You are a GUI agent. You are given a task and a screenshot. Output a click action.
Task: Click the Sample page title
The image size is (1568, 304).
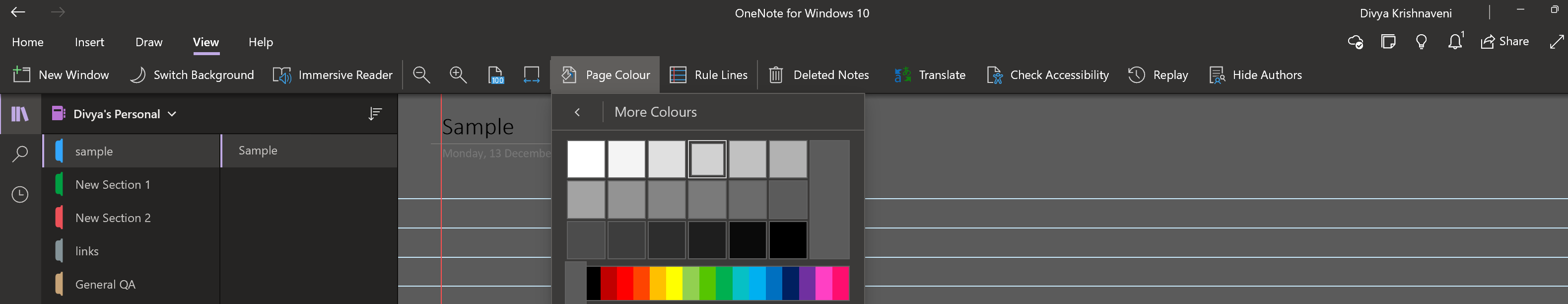478,127
